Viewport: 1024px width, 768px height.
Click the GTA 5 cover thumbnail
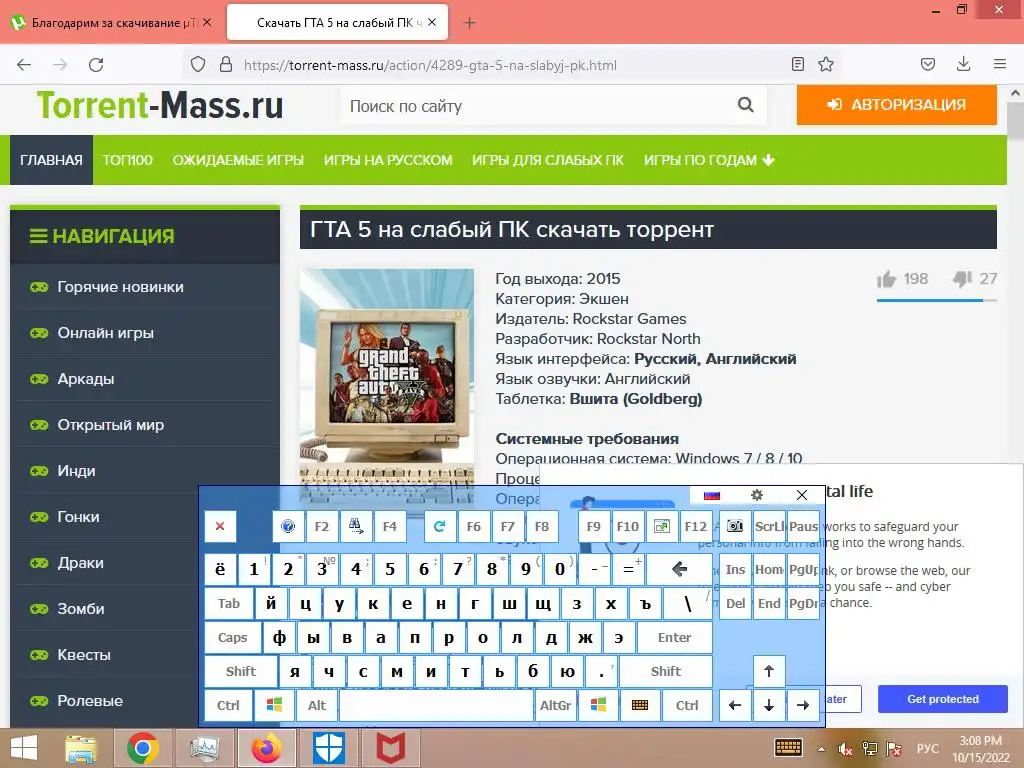387,385
